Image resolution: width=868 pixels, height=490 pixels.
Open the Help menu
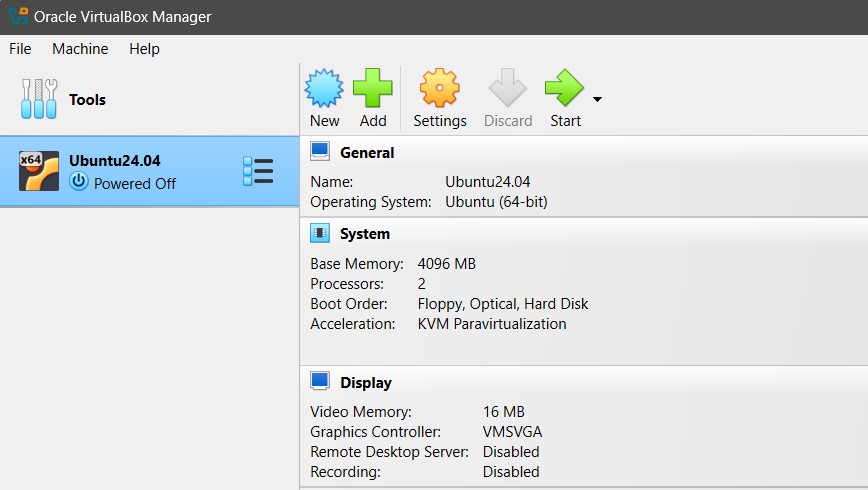pyautogui.click(x=144, y=48)
